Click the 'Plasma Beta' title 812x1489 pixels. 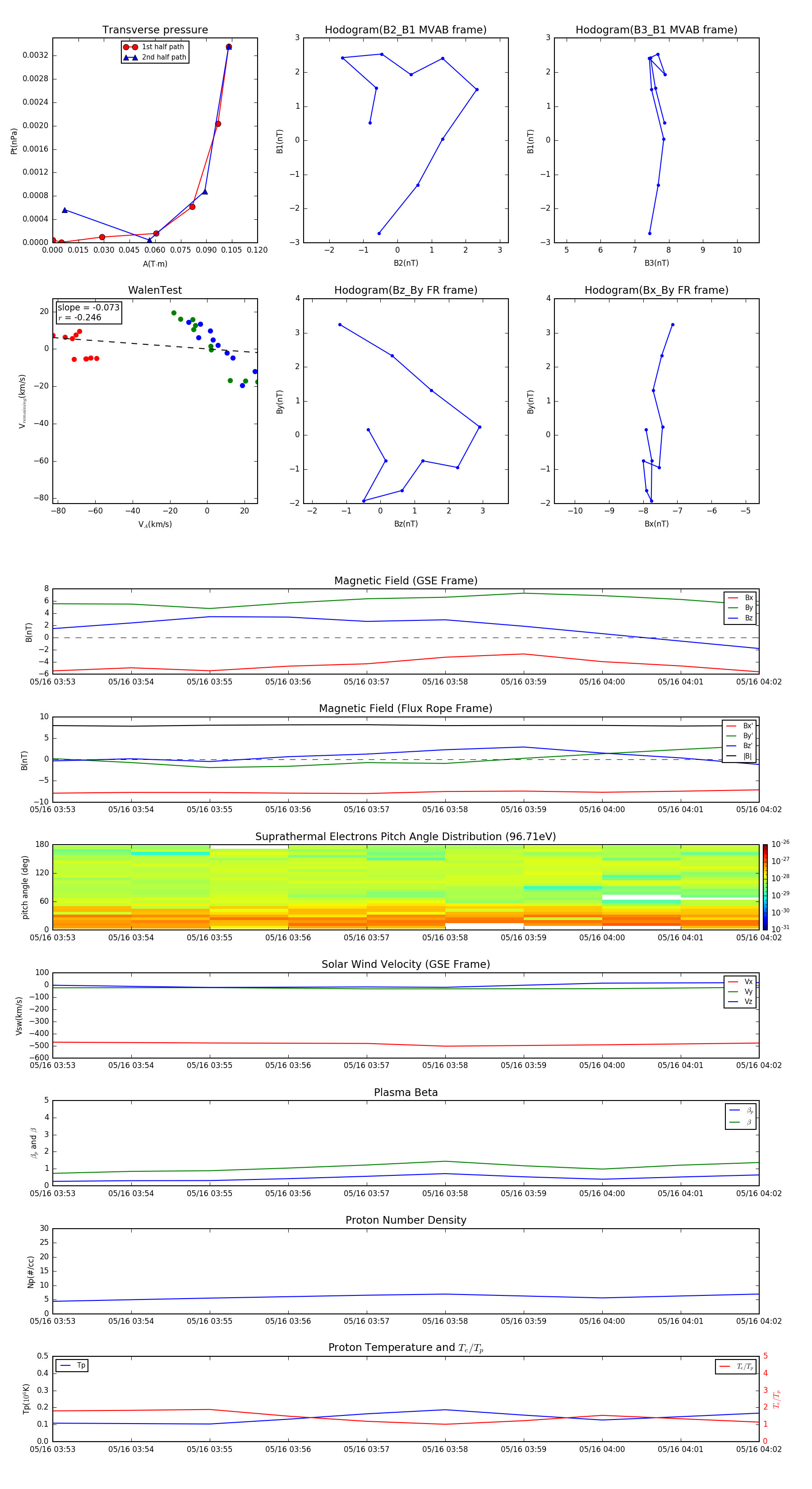coord(406,1092)
